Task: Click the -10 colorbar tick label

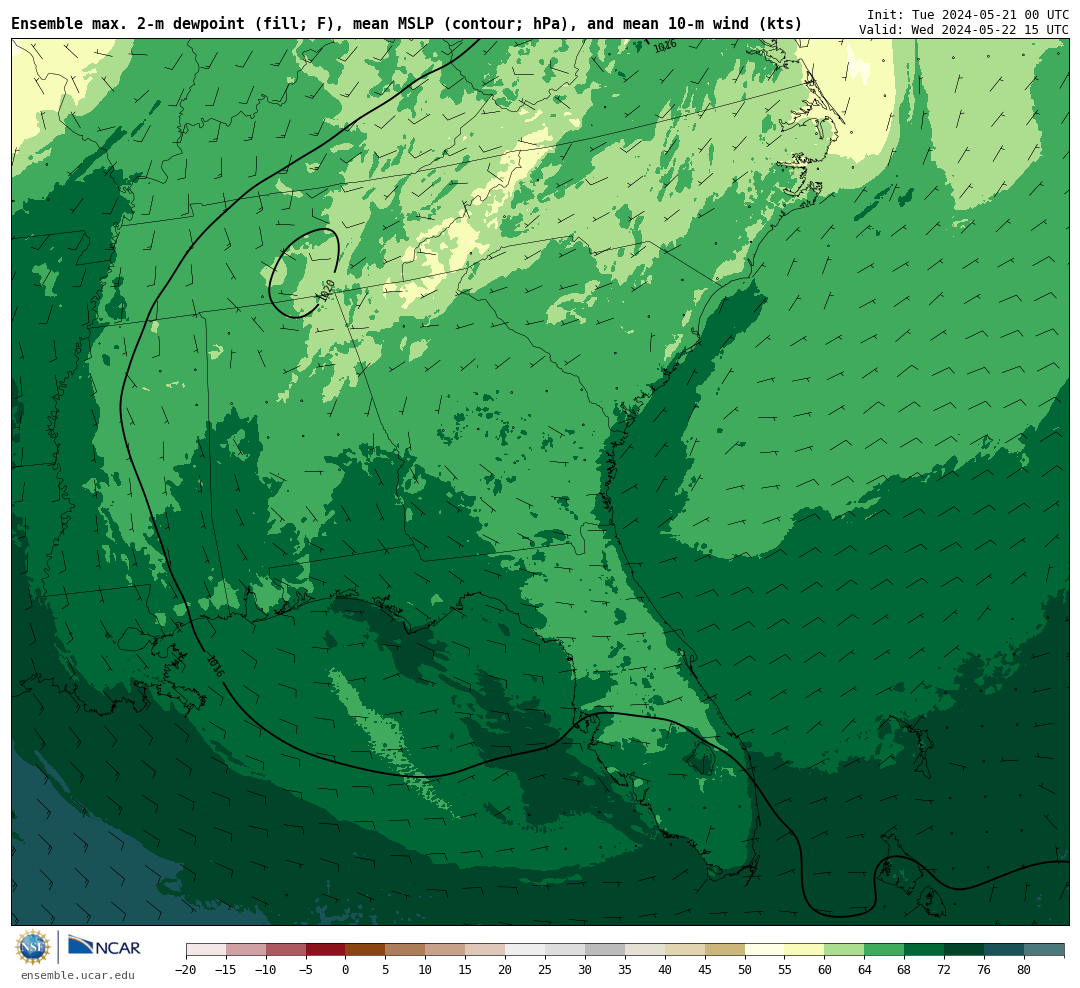Action: point(266,970)
